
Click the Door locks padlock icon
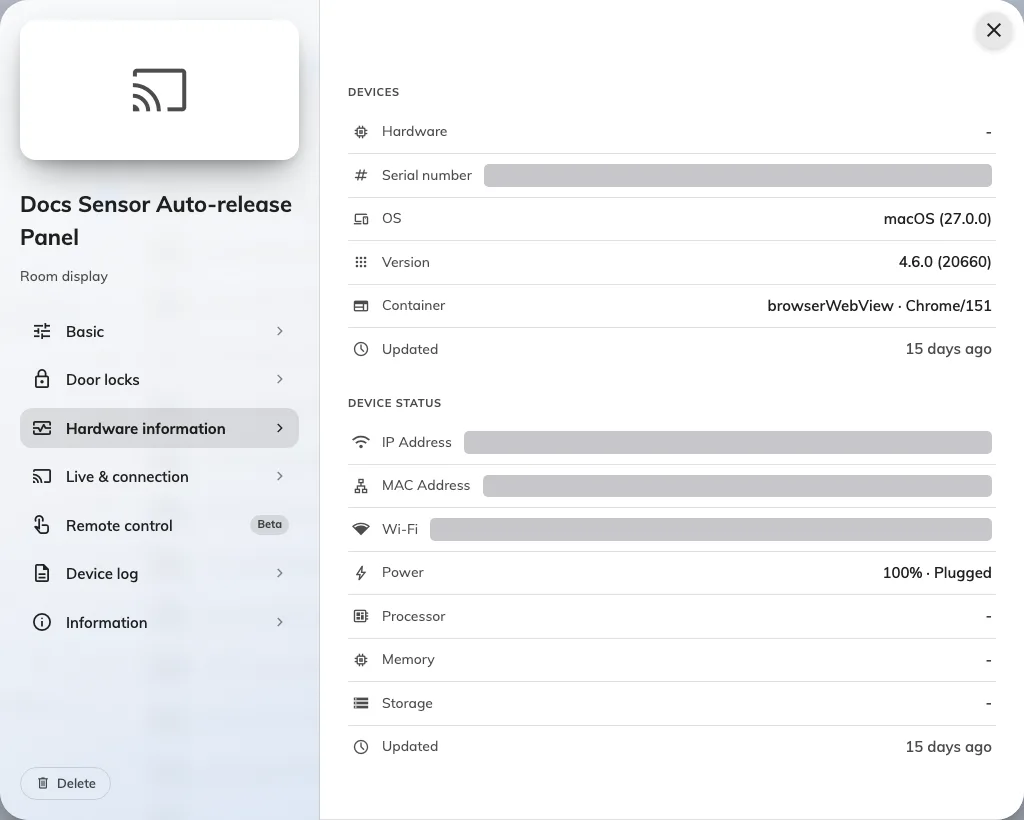click(42, 379)
